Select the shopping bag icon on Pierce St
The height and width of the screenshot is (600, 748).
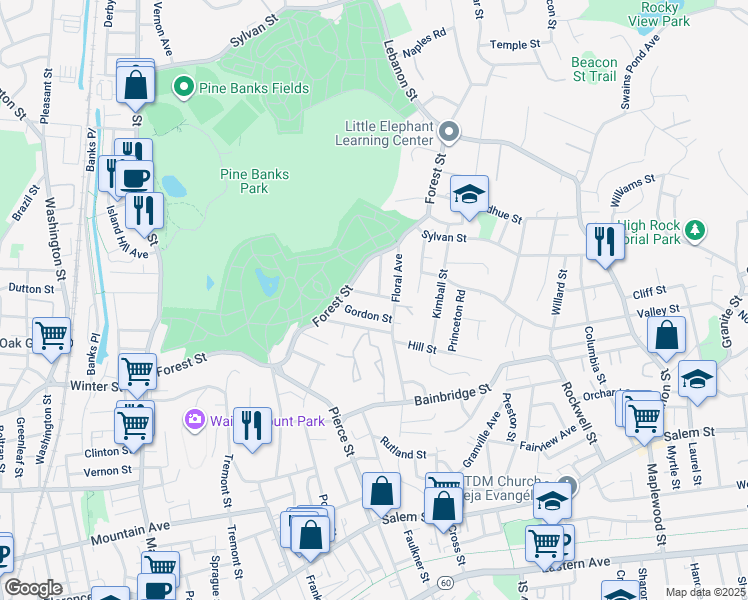(x=381, y=491)
